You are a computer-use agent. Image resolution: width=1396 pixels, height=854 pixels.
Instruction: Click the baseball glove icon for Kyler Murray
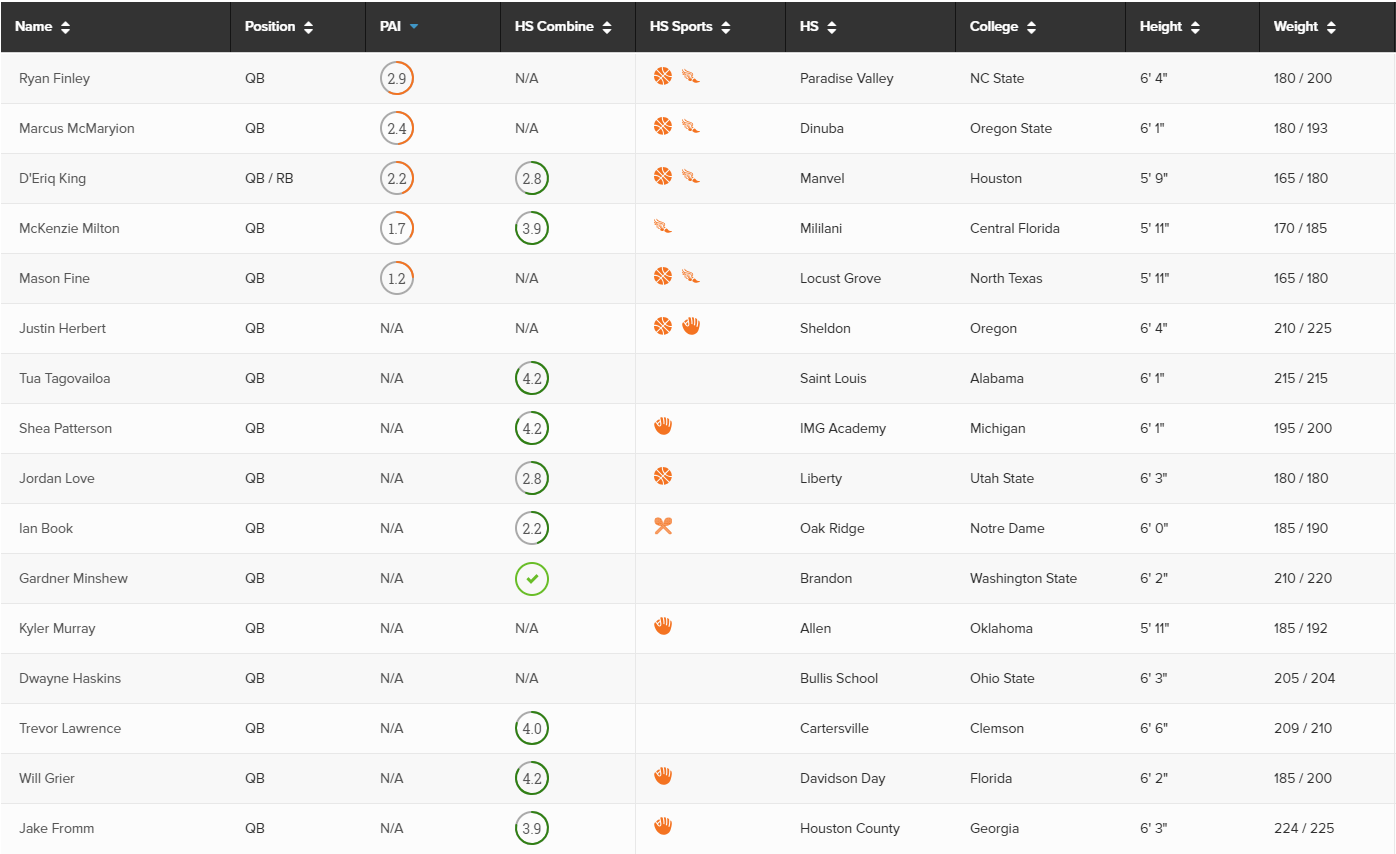pos(663,626)
